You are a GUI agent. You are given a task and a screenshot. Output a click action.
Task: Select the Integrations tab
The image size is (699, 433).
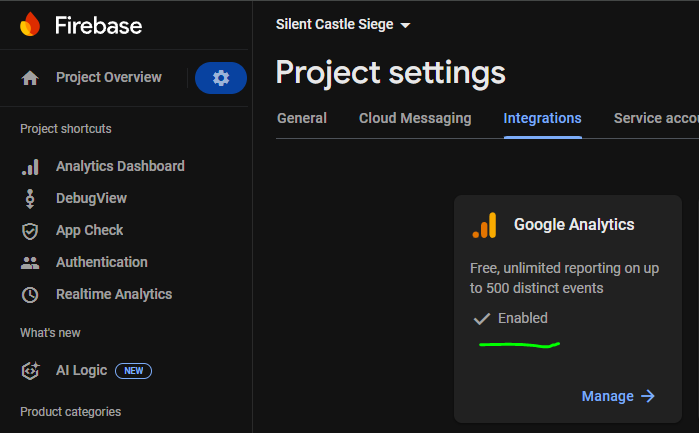(542, 118)
